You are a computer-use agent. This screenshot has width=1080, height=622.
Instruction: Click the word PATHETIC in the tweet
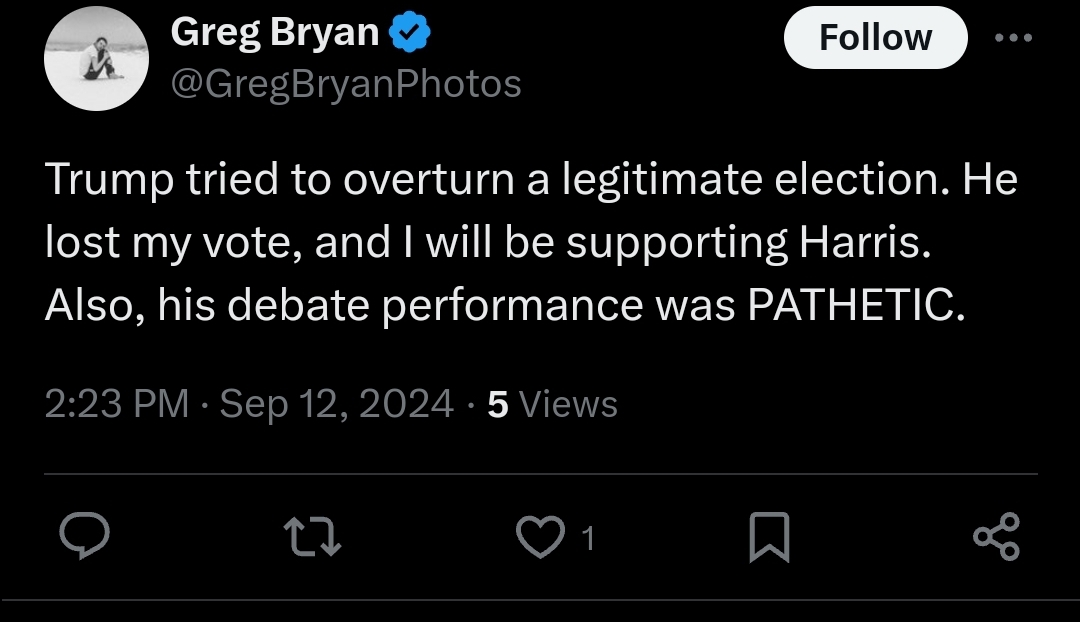(856, 304)
